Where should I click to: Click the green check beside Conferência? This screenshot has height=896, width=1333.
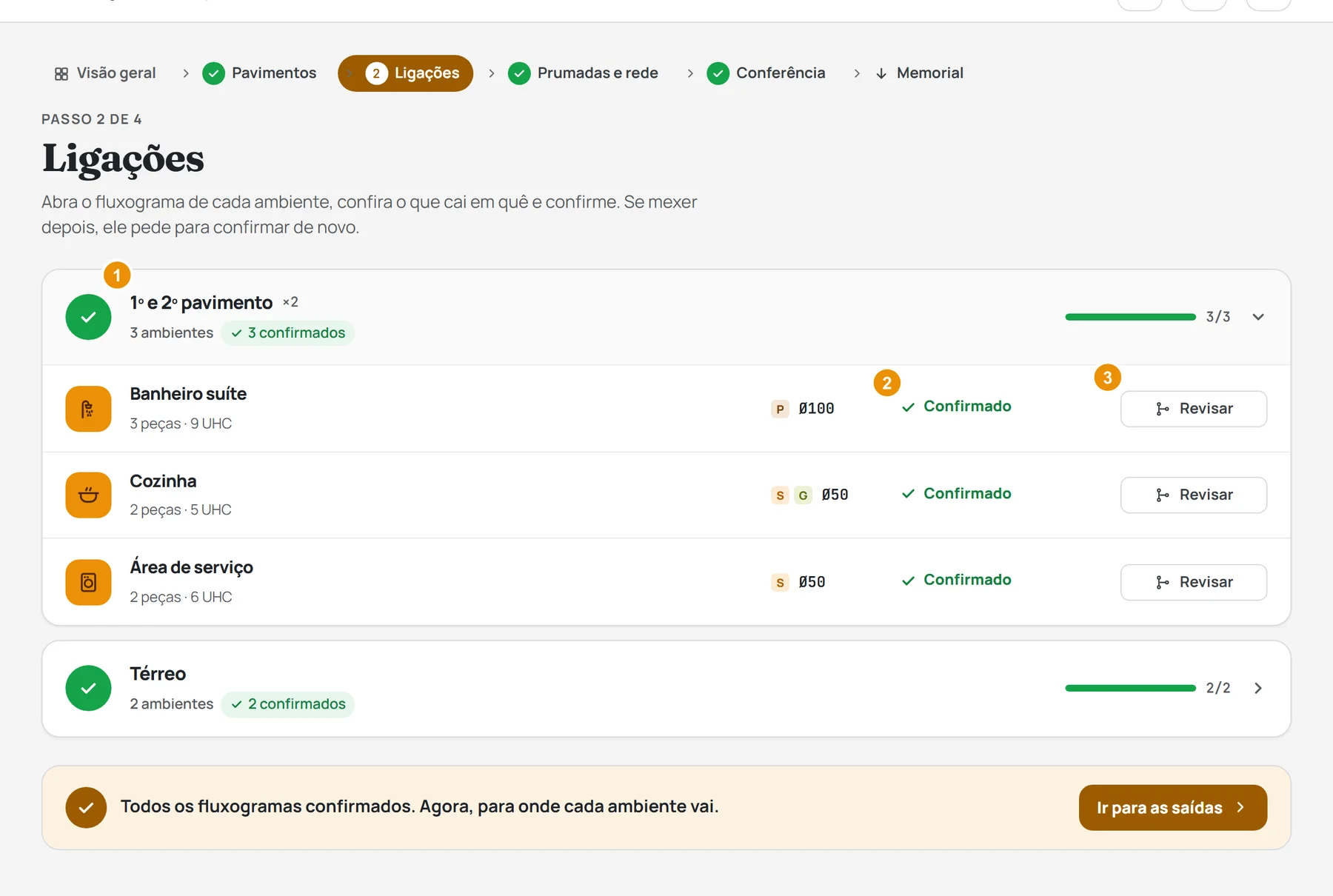coord(718,73)
